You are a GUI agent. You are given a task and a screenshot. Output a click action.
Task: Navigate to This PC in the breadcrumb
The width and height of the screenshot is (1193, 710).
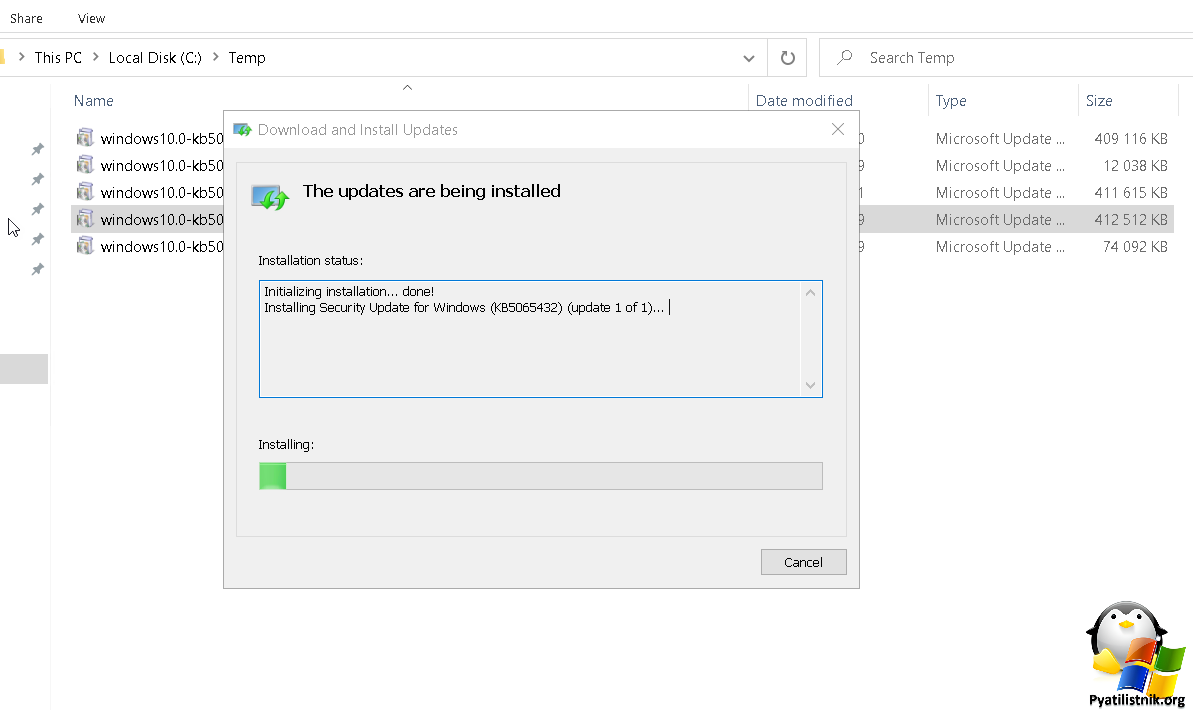[58, 58]
